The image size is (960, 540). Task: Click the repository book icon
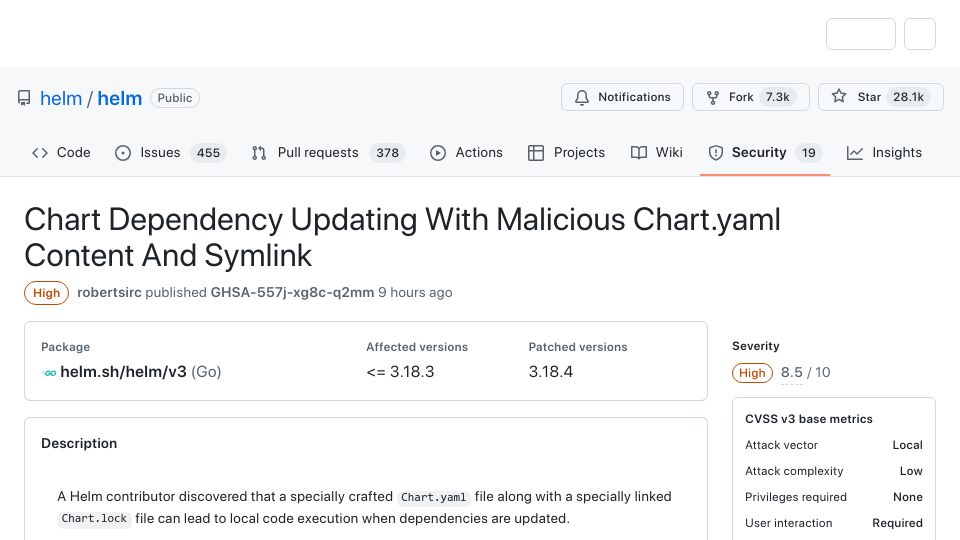[x=24, y=98]
